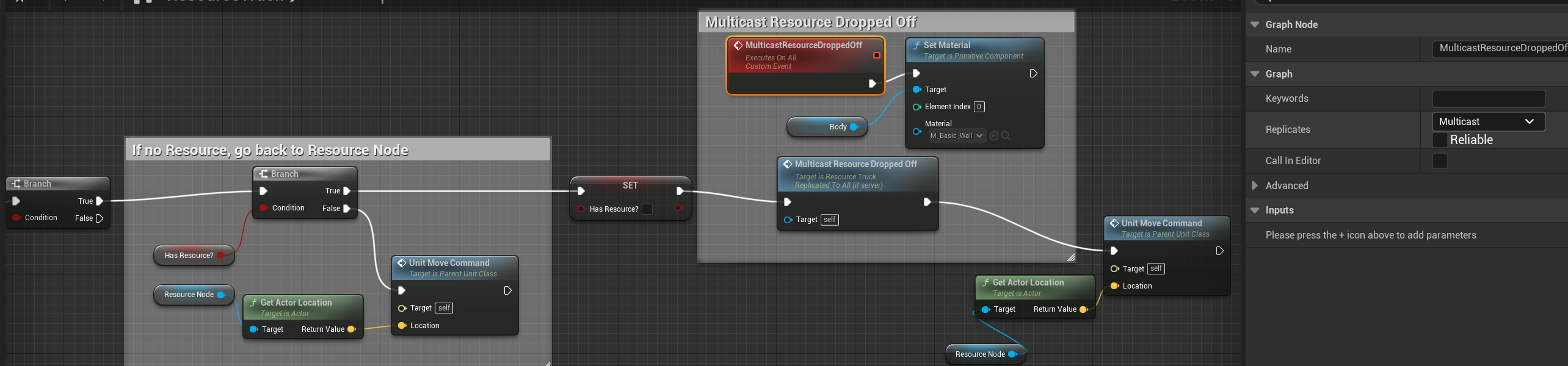Viewport: 1568px width, 366px height.
Task: Select bottom-right Resource Node getter label
Action: pyautogui.click(x=980, y=354)
